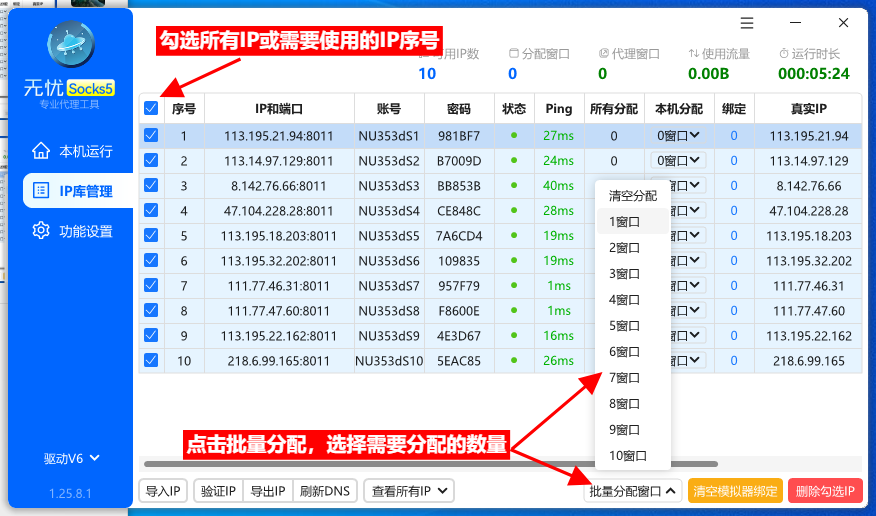Click the 导入IP button
Image resolution: width=876 pixels, height=516 pixels.
163,491
